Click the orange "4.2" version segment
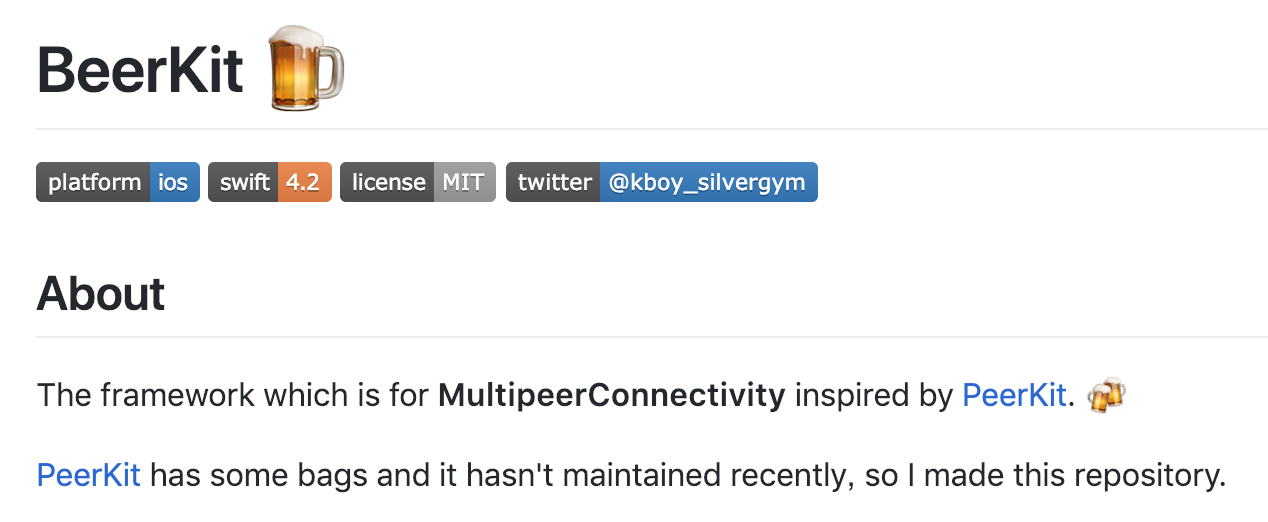Viewport: 1268px width, 522px height. 303,182
